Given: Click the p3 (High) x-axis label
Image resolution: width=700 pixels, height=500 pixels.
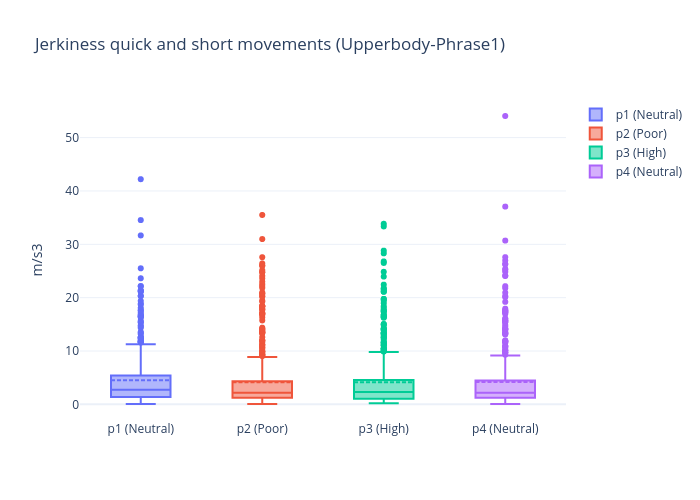Looking at the screenshot, I should (x=383, y=429).
